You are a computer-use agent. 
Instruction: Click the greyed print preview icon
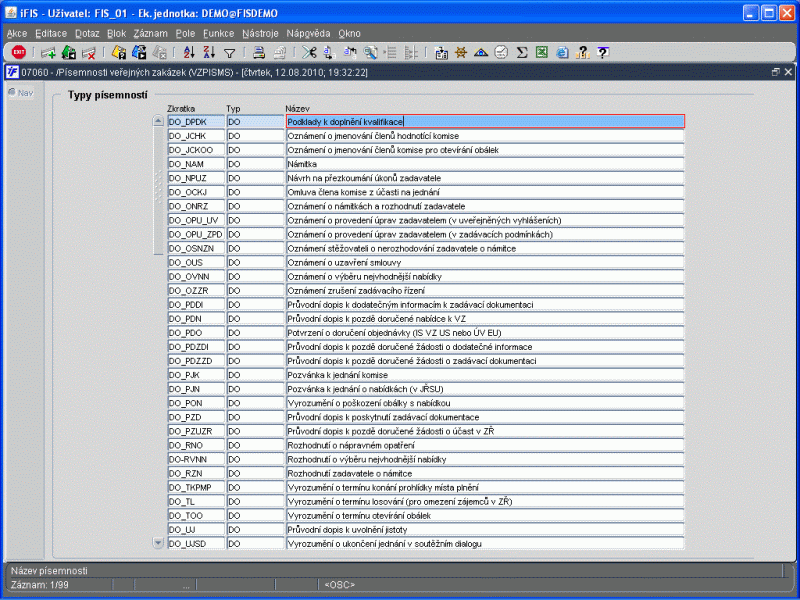coord(280,52)
